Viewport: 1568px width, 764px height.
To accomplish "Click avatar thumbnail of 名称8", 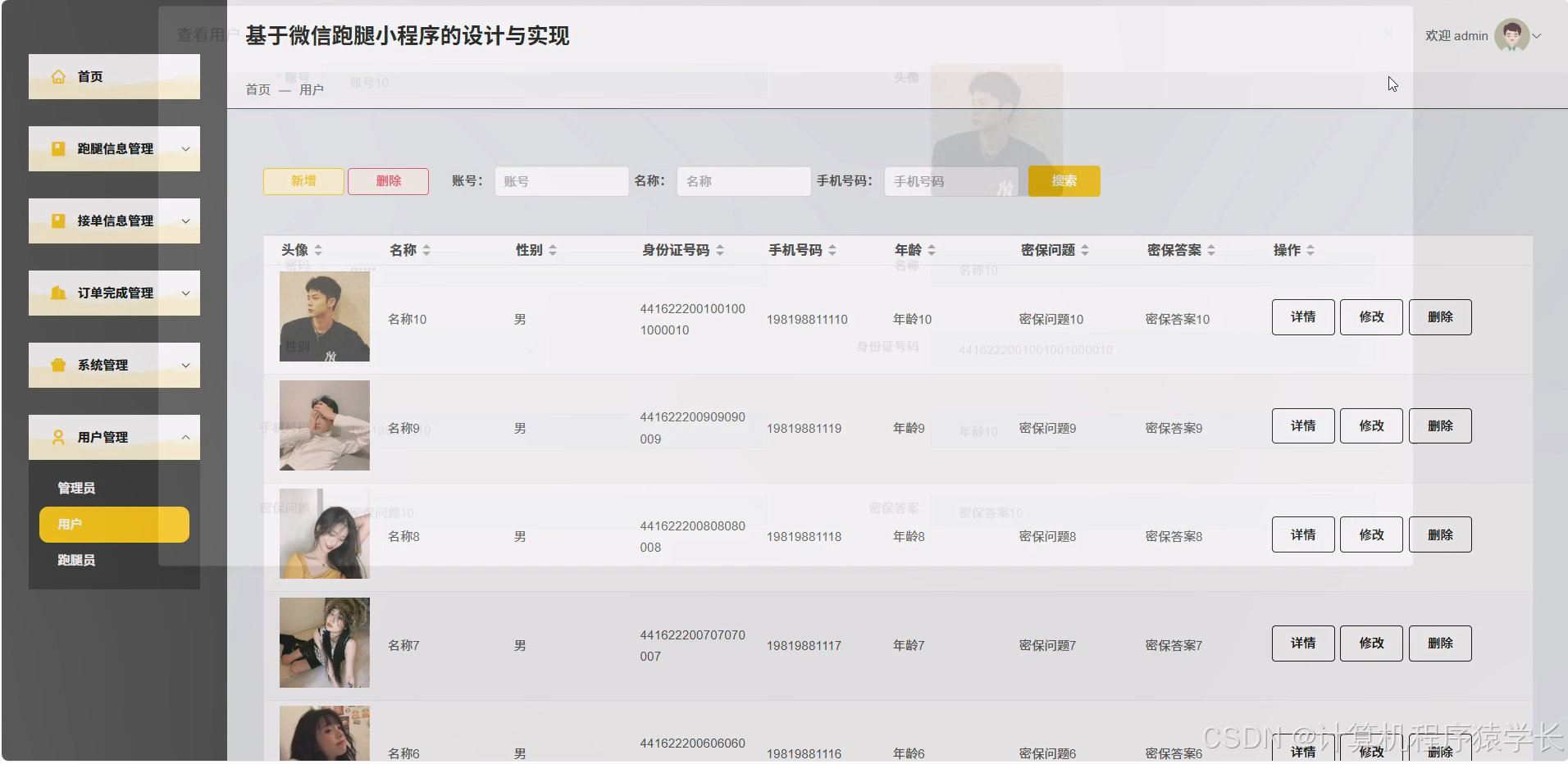I will click(325, 534).
